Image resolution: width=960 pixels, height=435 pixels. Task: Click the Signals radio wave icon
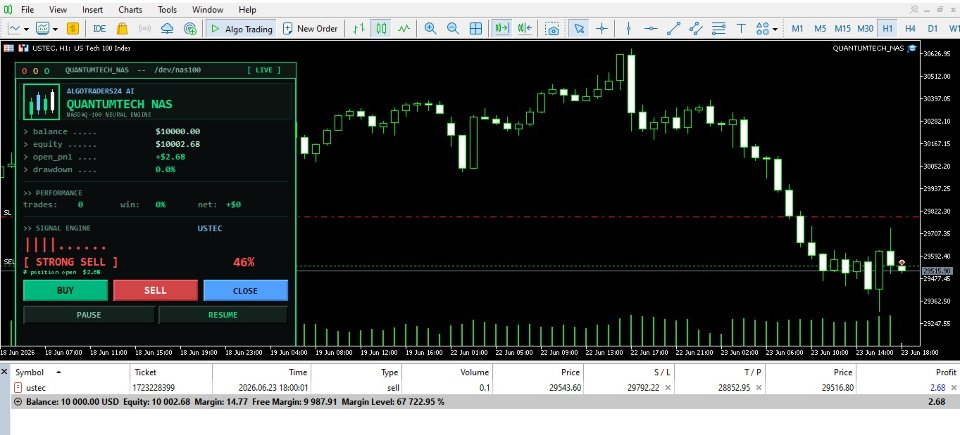pos(144,28)
